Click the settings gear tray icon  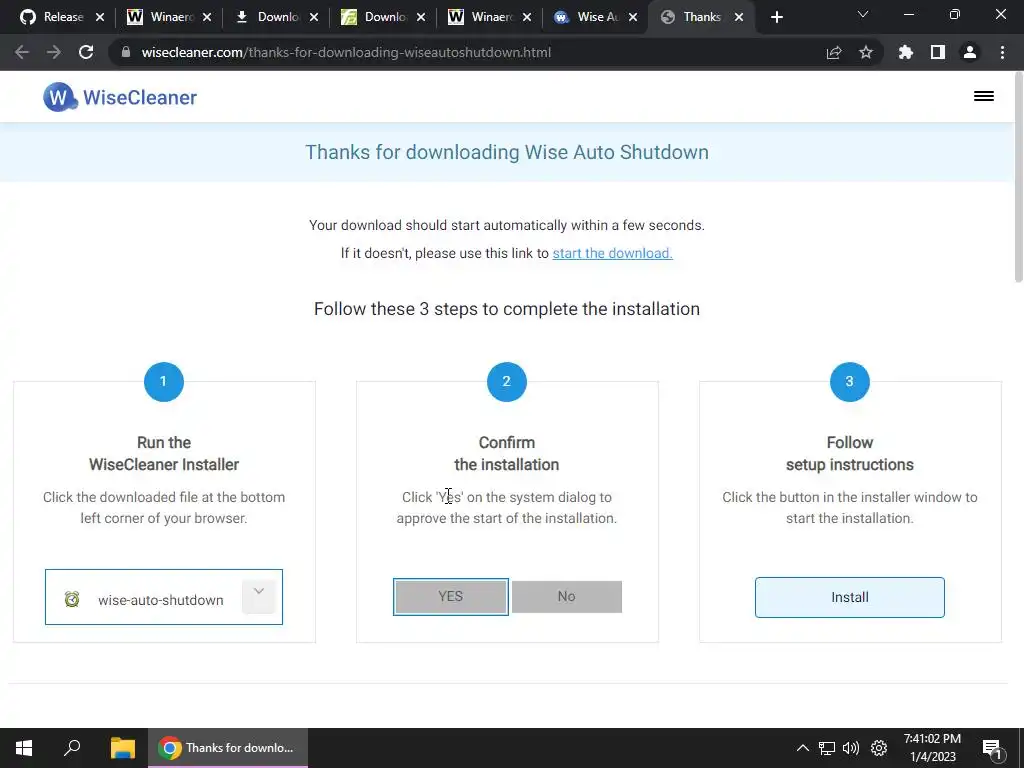879,748
